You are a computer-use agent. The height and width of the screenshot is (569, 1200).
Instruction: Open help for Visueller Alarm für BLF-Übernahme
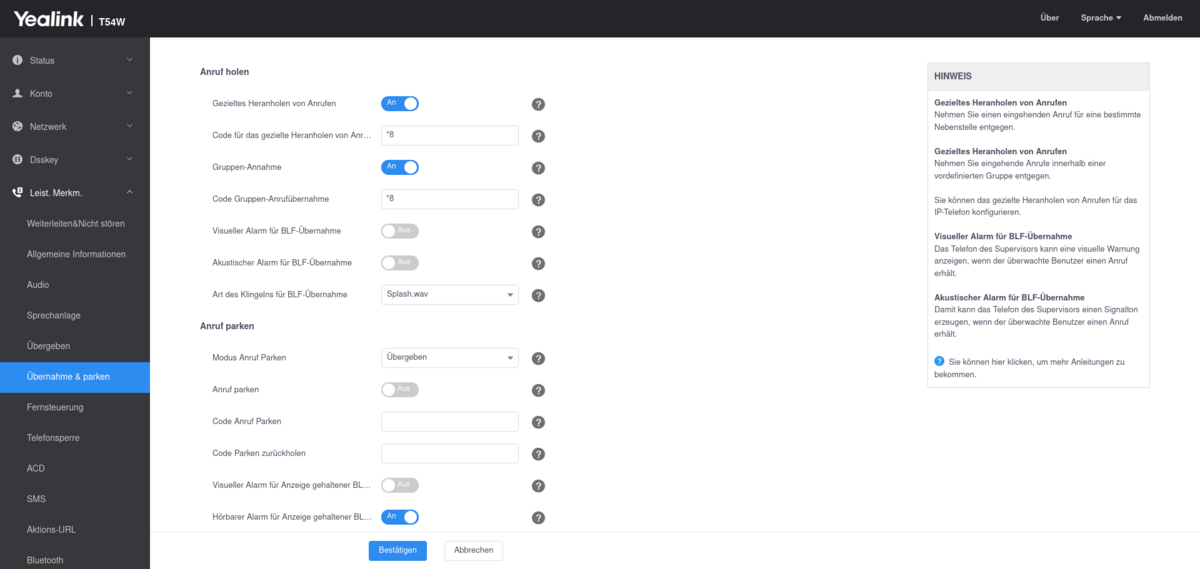(538, 232)
